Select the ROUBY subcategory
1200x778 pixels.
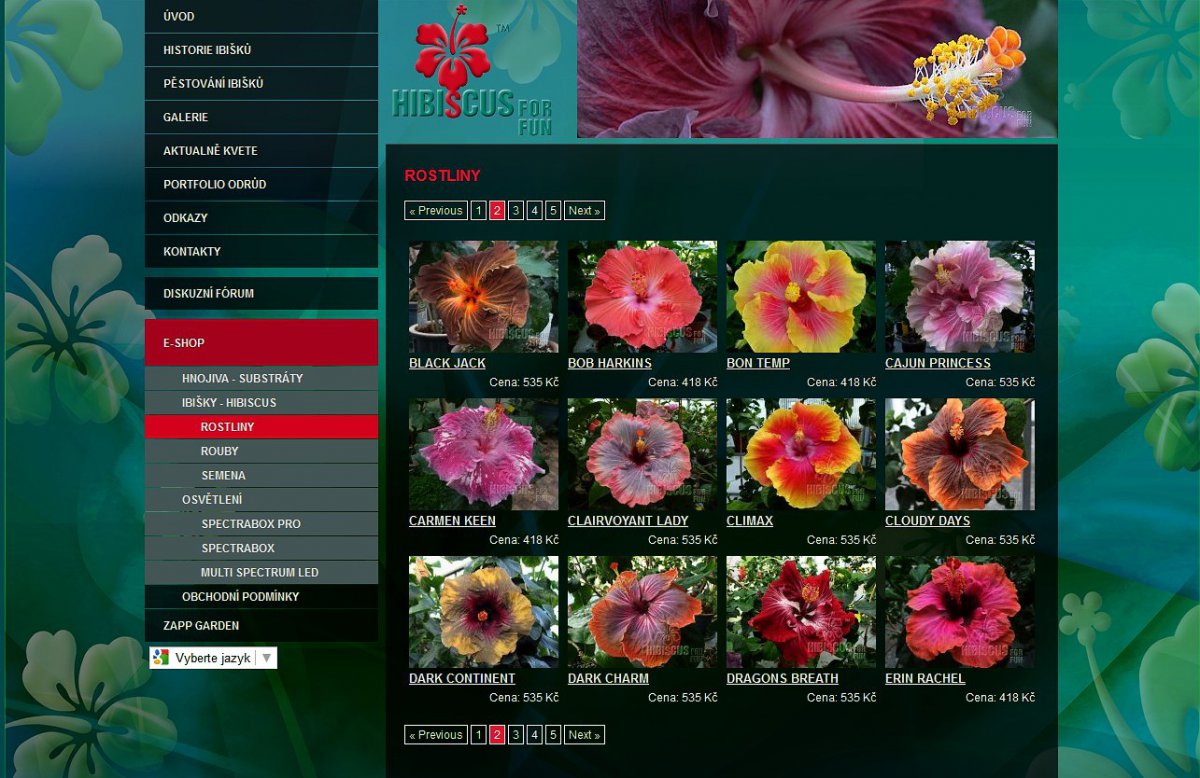[261, 451]
